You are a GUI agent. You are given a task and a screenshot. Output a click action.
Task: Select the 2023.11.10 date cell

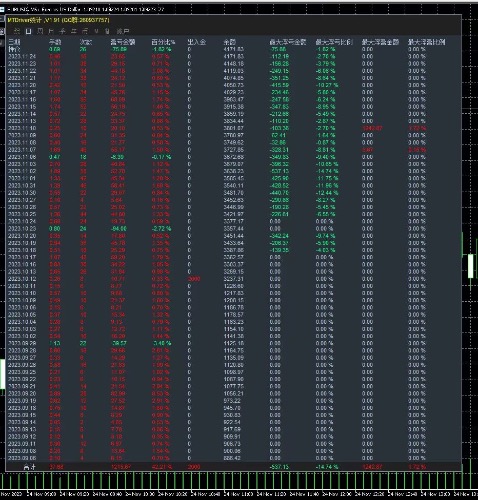pos(22,128)
